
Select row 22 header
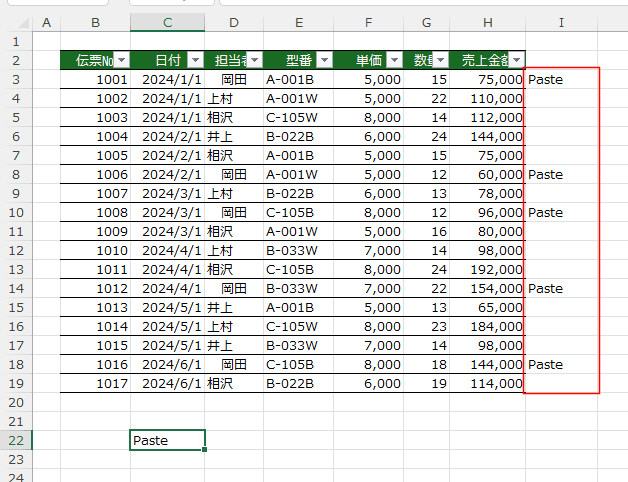[x=15, y=440]
